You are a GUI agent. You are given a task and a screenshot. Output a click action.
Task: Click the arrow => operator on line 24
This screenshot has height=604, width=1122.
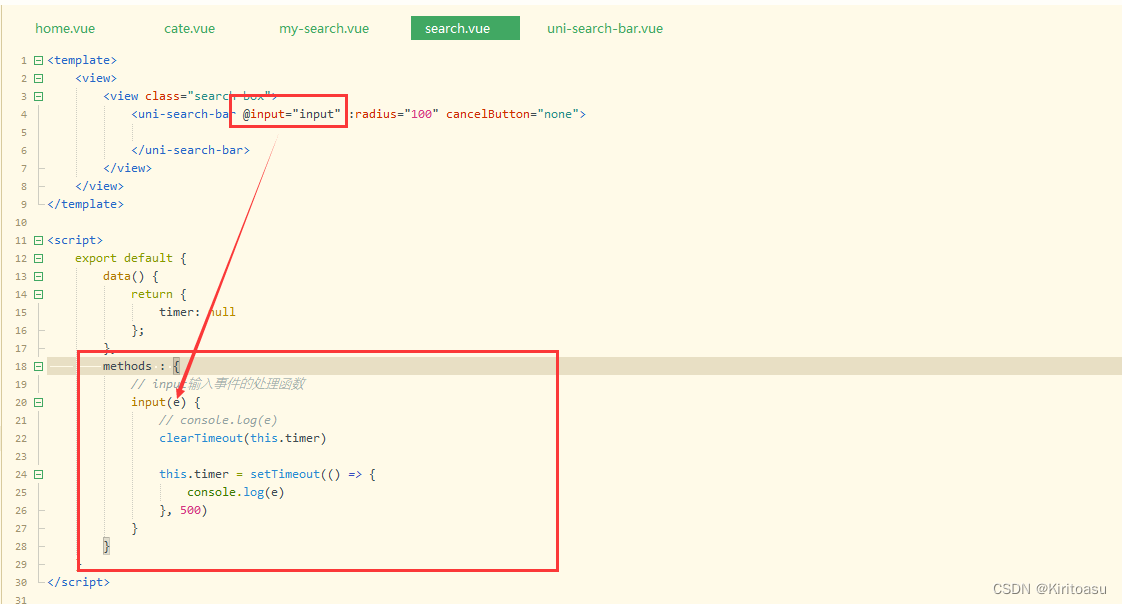[x=355, y=474]
